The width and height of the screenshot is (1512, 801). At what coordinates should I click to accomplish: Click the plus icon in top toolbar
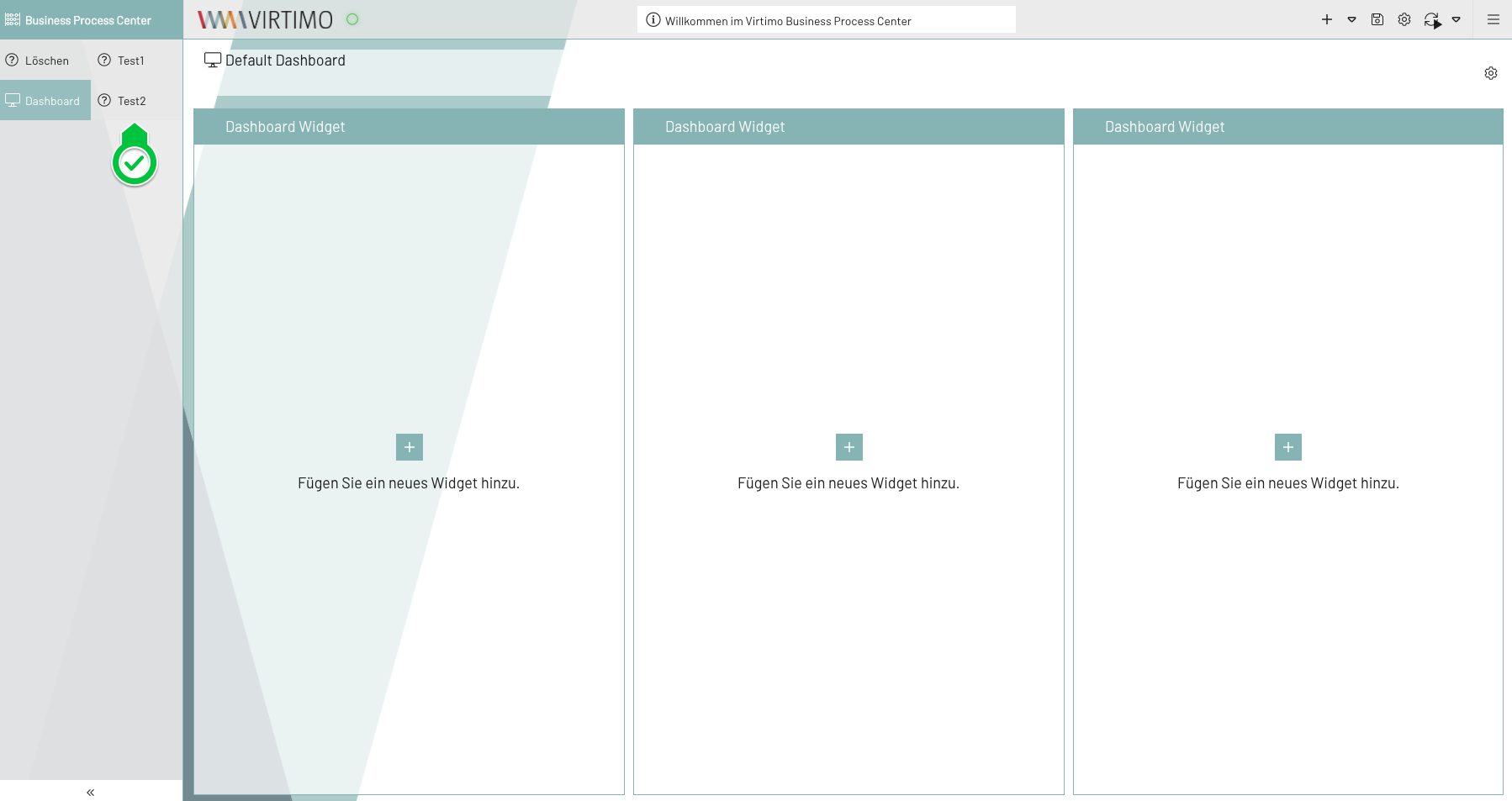[1327, 19]
